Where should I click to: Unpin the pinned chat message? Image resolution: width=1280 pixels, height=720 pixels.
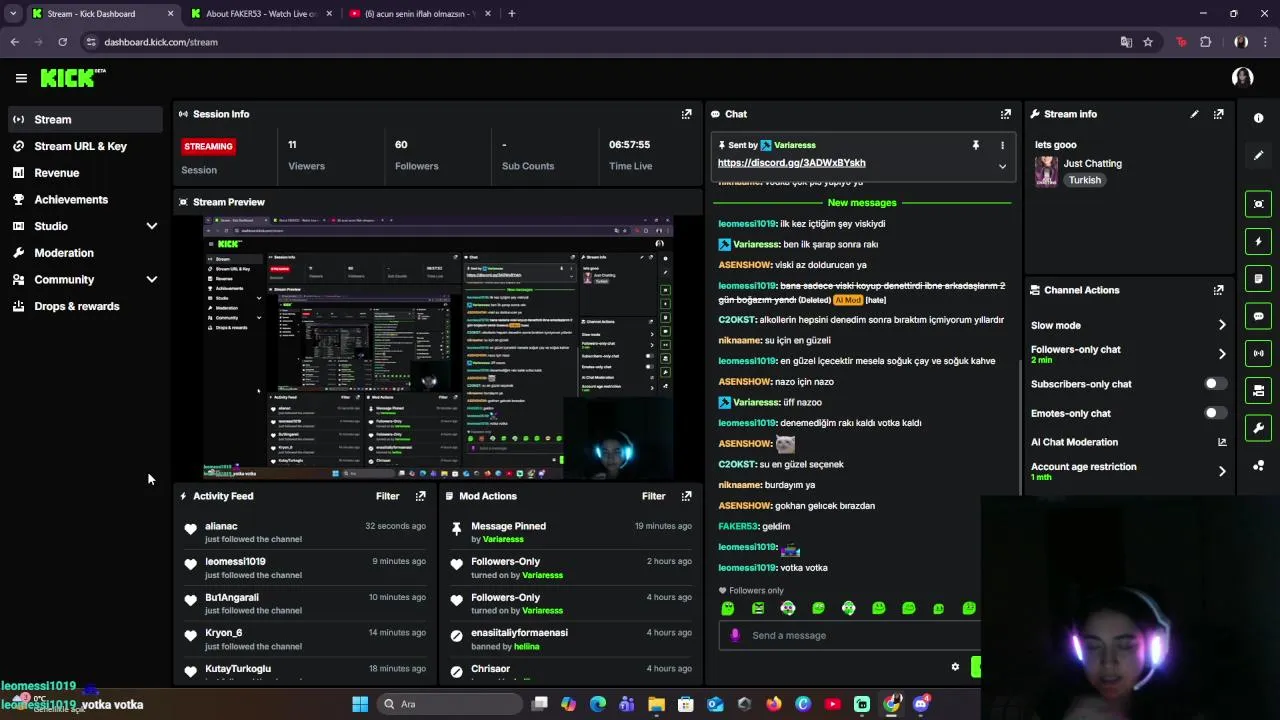pos(975,145)
